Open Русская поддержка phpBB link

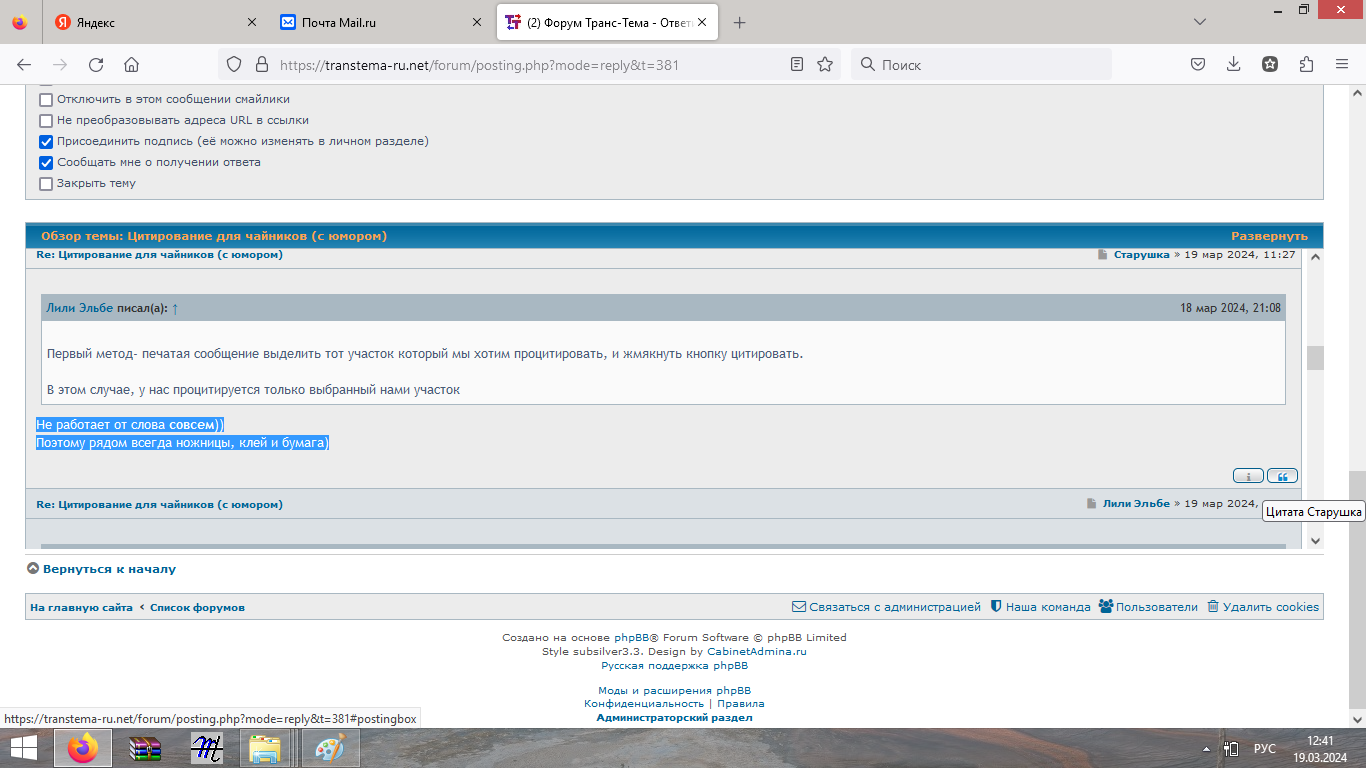pos(674,666)
